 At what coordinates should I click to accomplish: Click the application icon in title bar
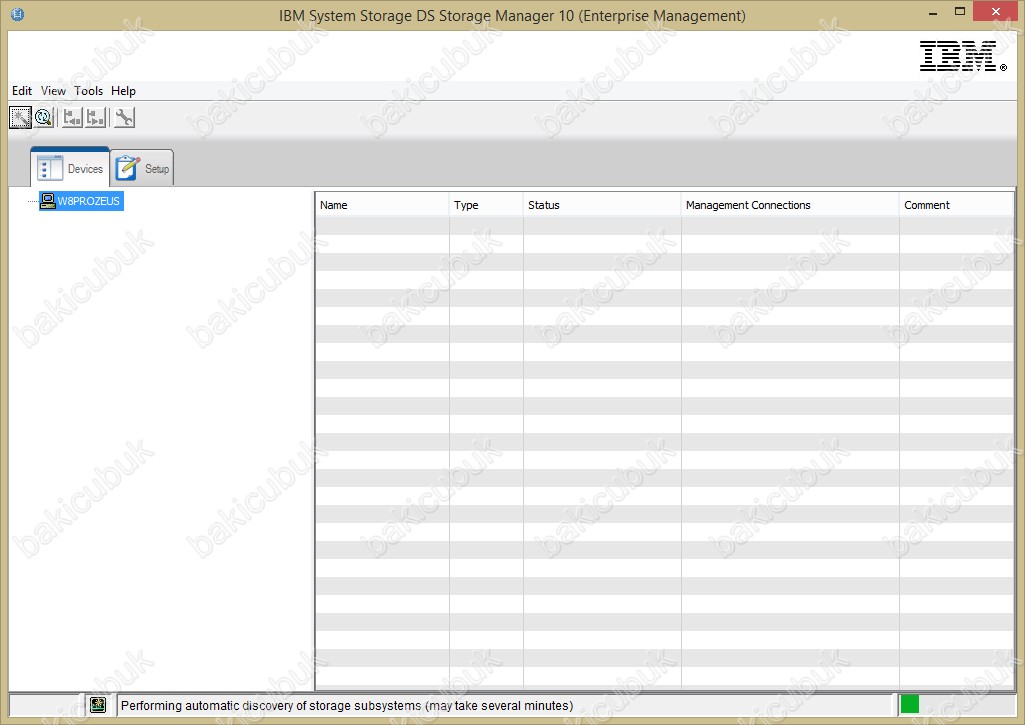17,15
